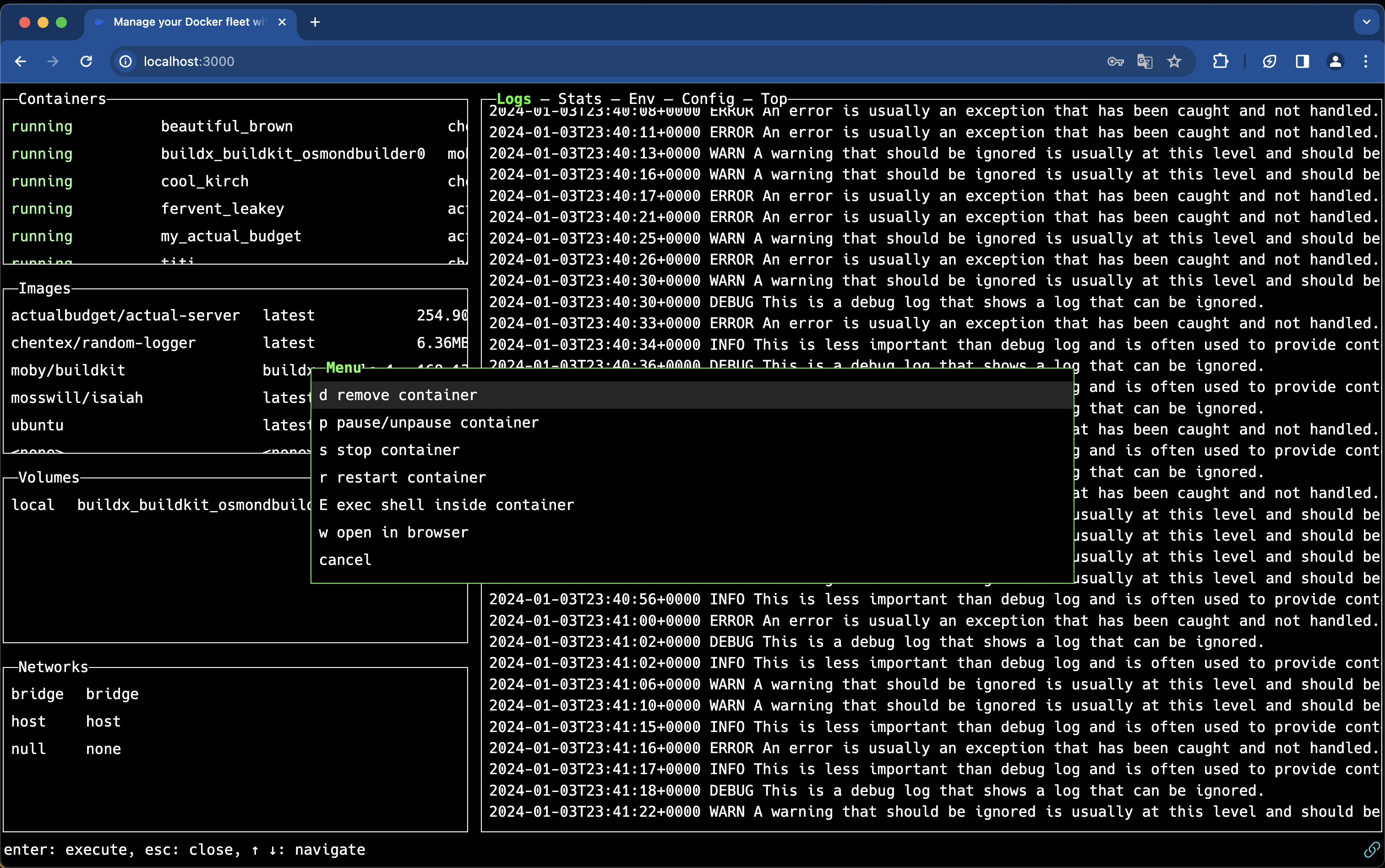Open the profile avatar menu

[1335, 61]
